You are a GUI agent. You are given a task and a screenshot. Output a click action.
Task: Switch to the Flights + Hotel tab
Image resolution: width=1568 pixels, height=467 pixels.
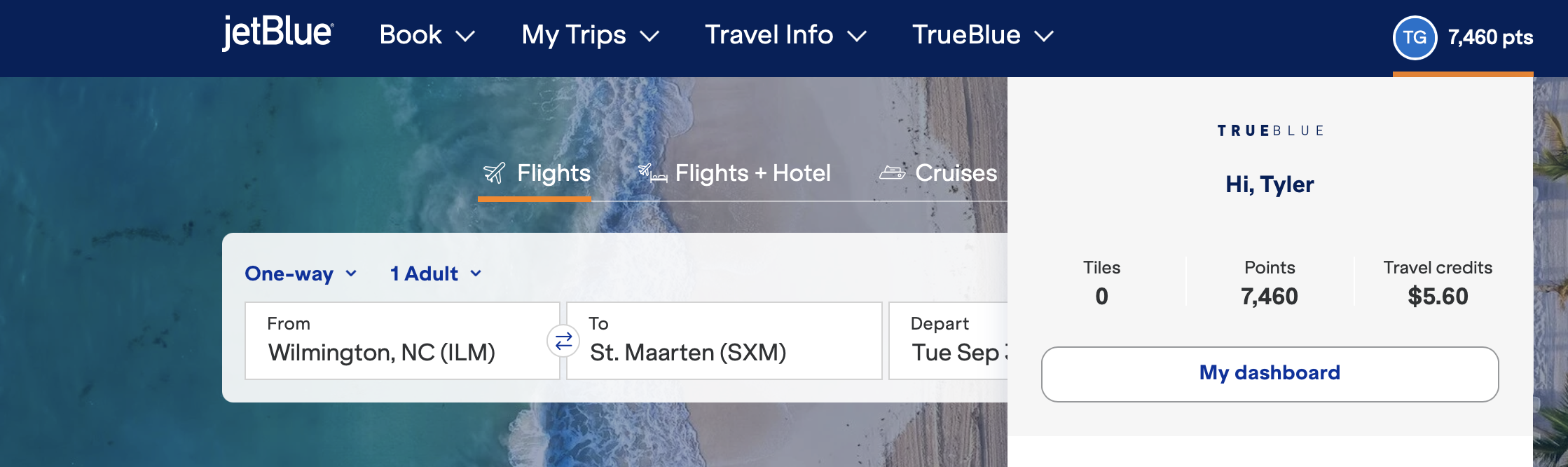(x=752, y=173)
